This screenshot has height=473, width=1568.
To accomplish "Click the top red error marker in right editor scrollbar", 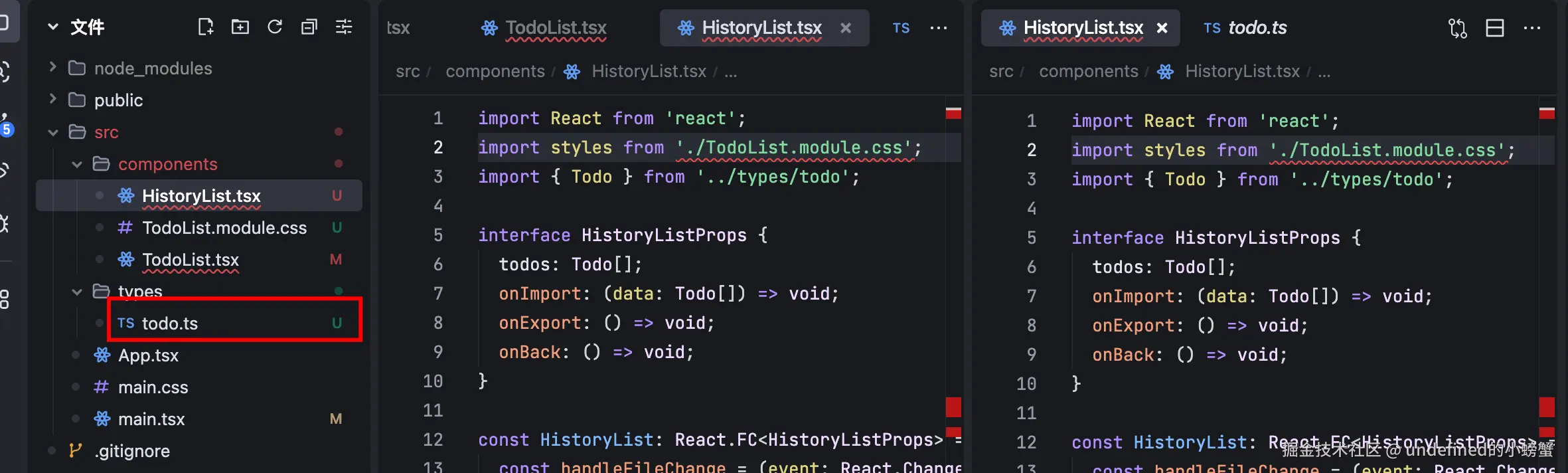I will coord(1547,113).
